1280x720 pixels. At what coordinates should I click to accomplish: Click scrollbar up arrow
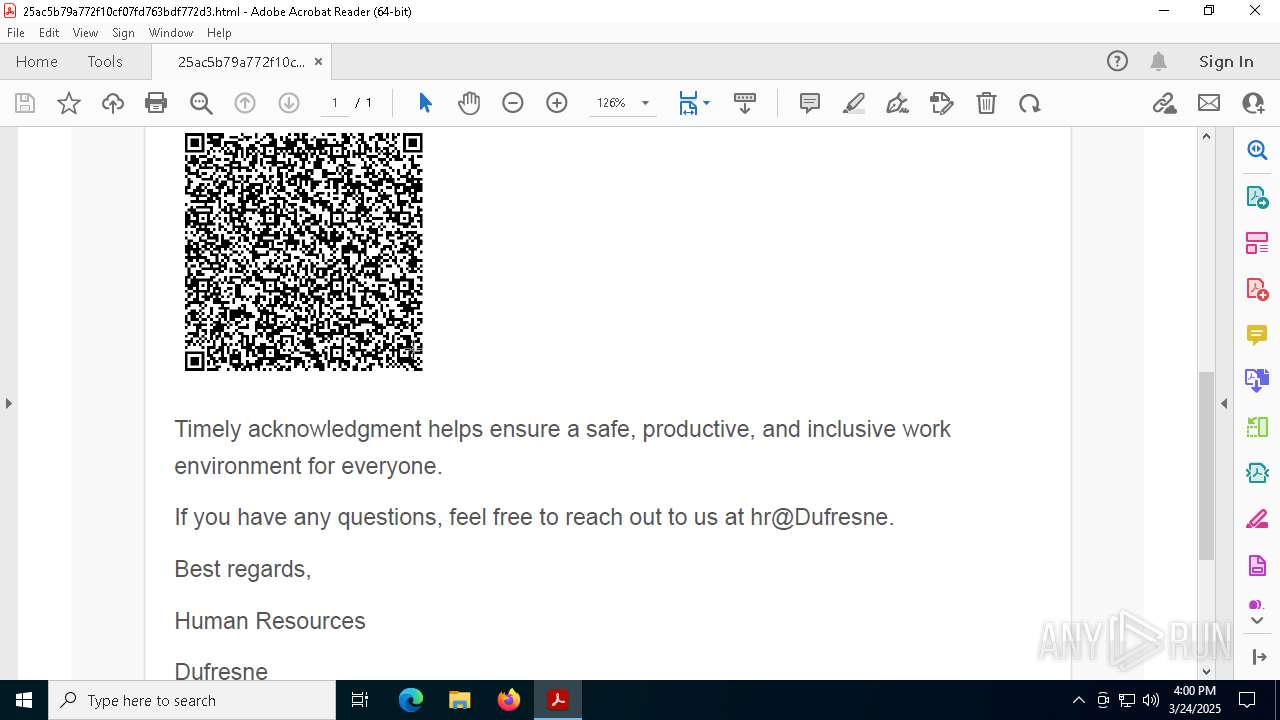point(1206,136)
